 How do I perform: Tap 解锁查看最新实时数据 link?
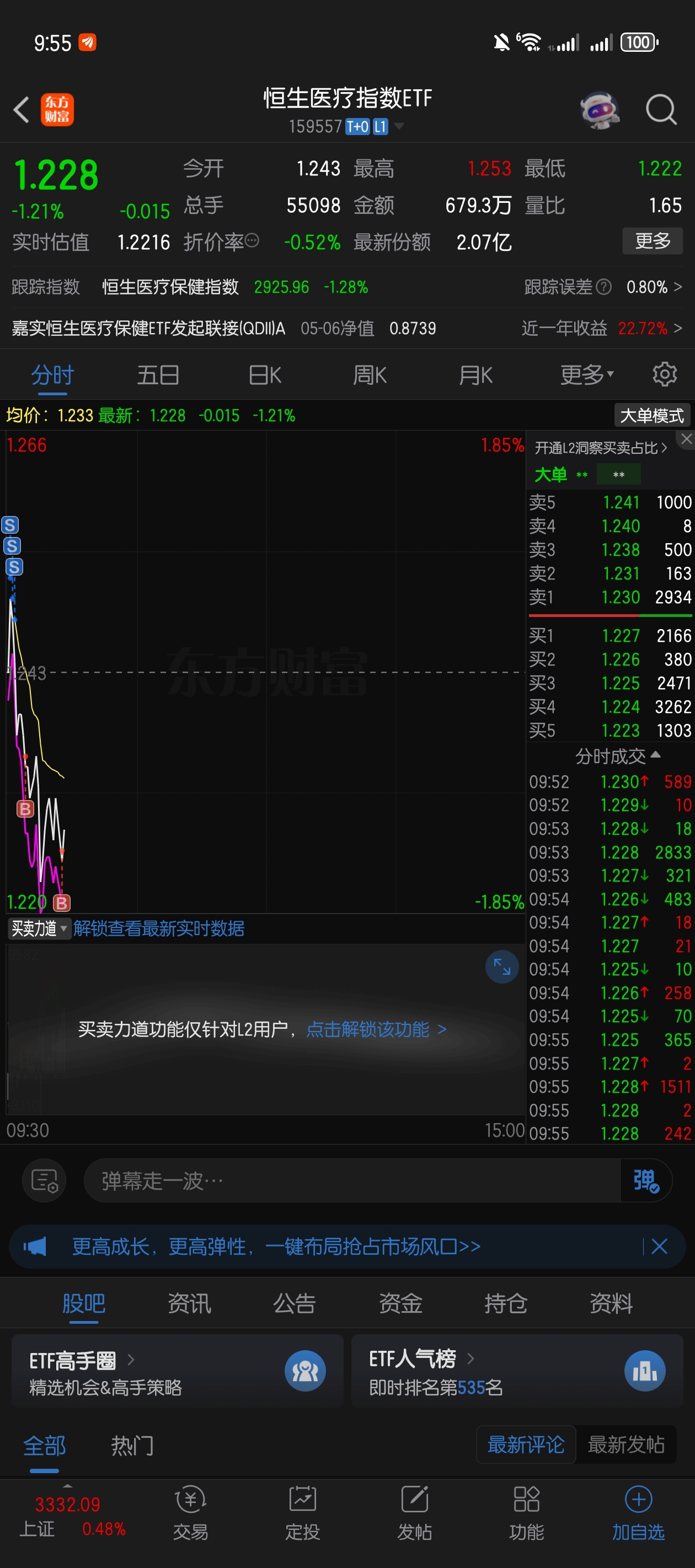point(159,928)
